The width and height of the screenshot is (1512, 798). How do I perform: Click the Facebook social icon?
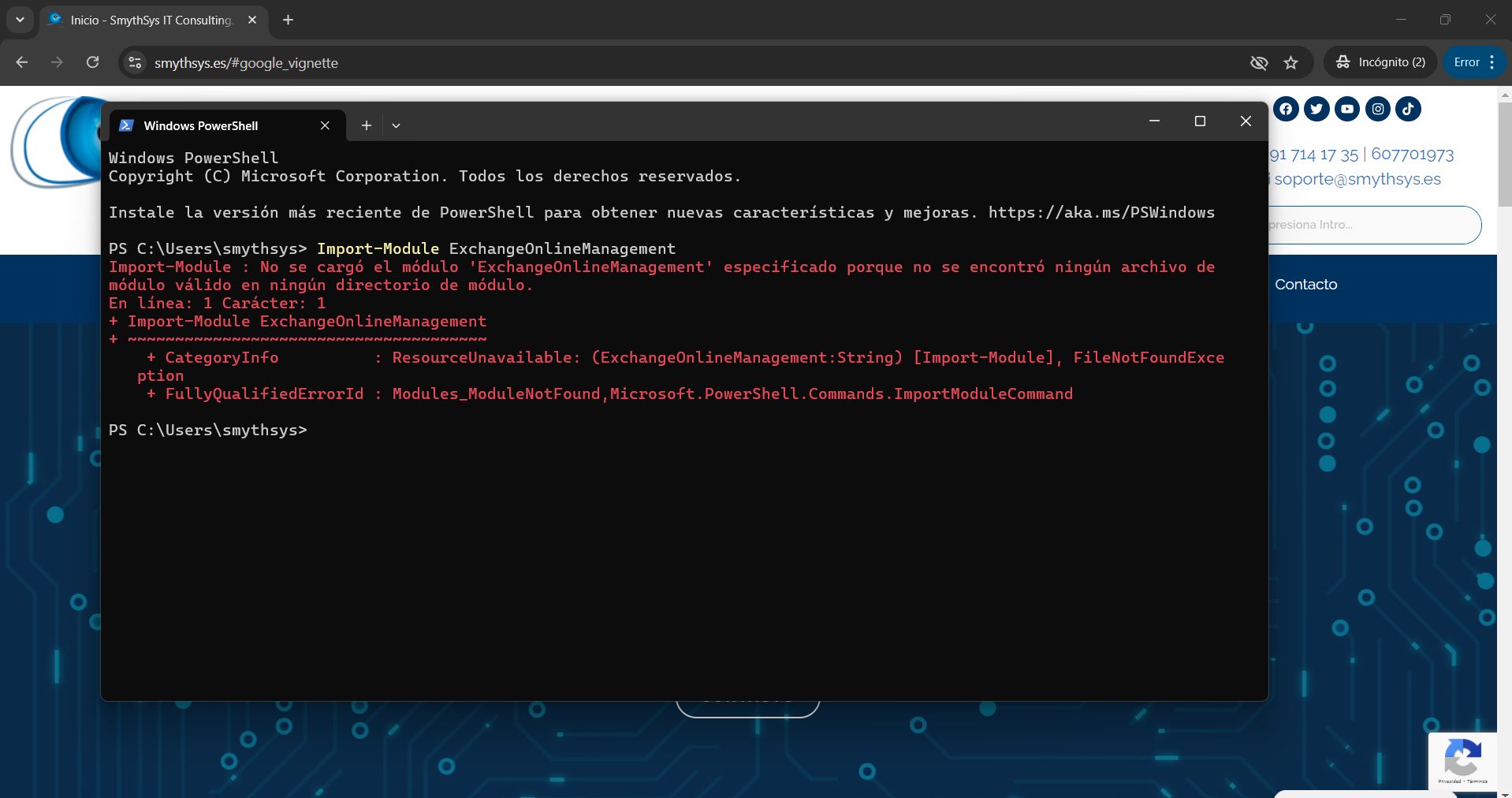tap(1286, 109)
